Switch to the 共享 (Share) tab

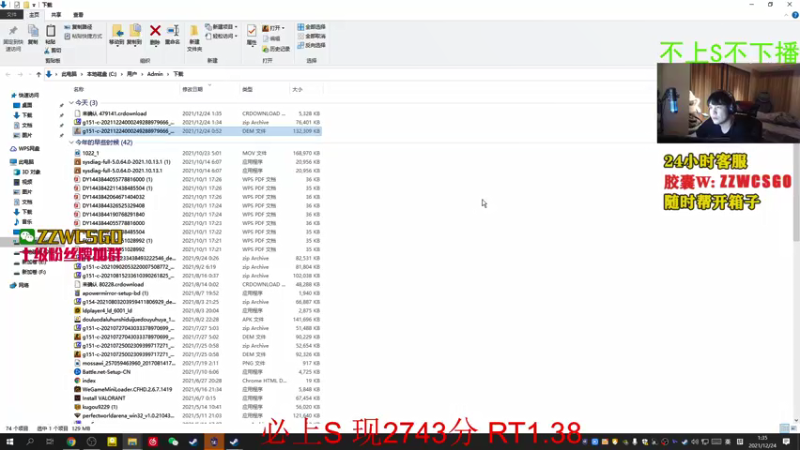(x=56, y=15)
